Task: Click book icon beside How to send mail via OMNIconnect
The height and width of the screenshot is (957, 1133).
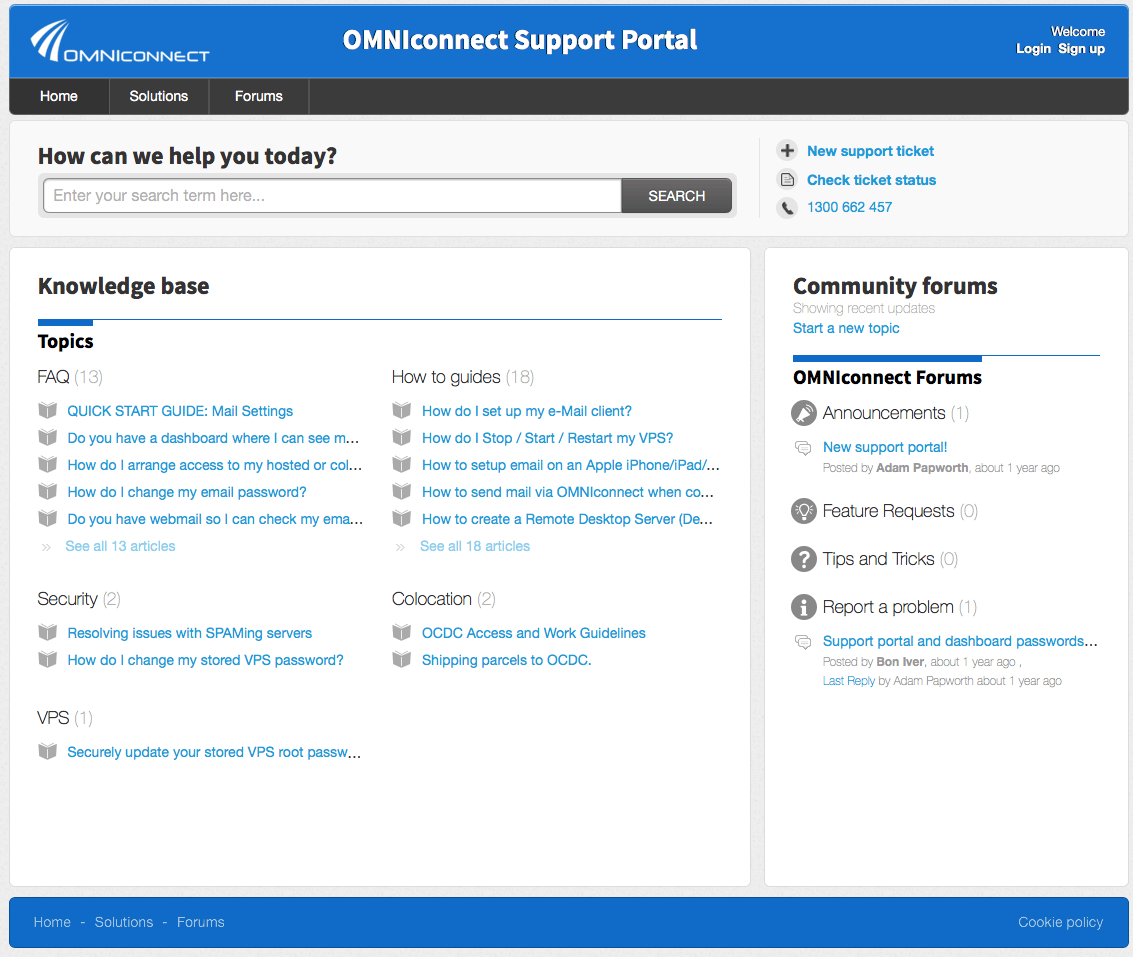Action: click(x=402, y=492)
